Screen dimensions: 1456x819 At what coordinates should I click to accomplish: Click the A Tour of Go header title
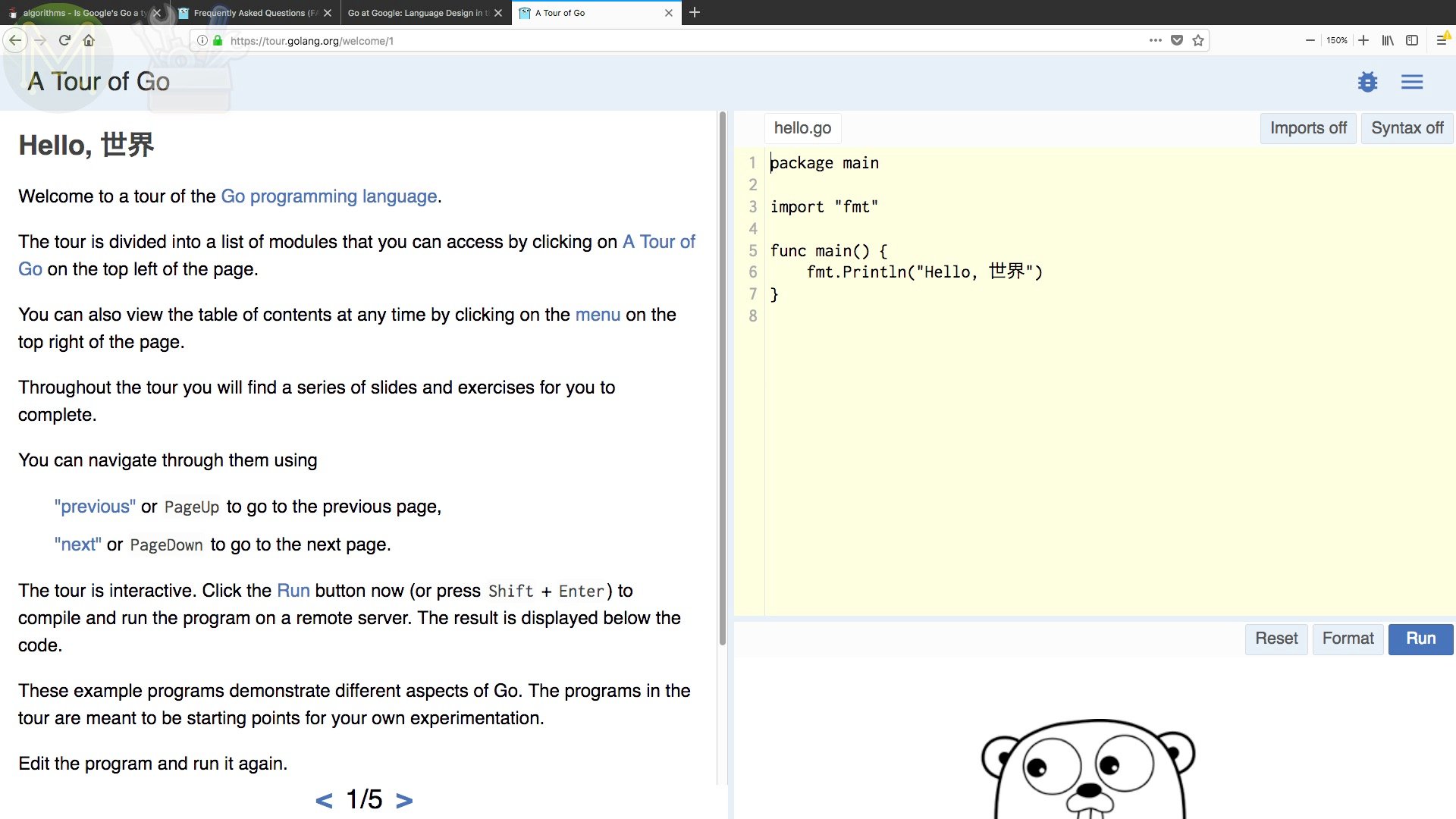tap(99, 81)
